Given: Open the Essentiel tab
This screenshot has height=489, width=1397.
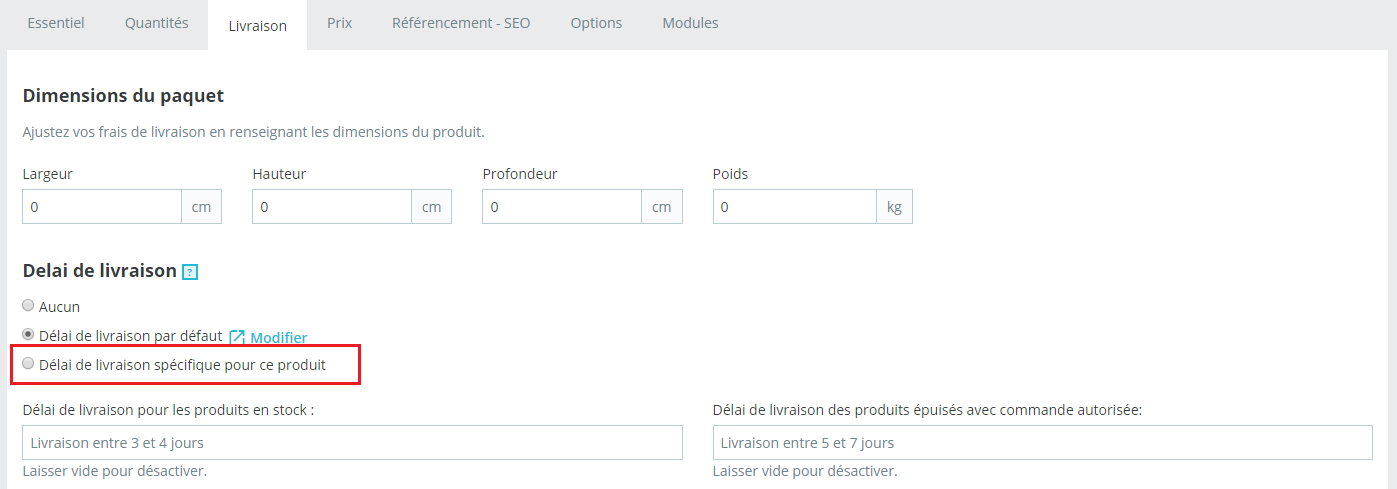Looking at the screenshot, I should pyautogui.click(x=56, y=23).
